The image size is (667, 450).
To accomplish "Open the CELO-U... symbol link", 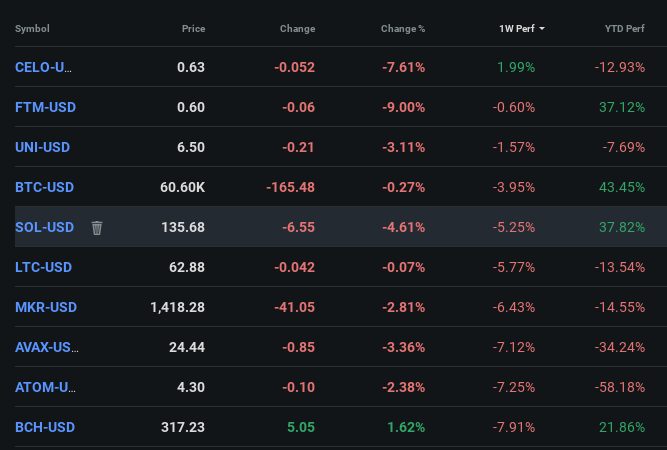I will pos(43,67).
